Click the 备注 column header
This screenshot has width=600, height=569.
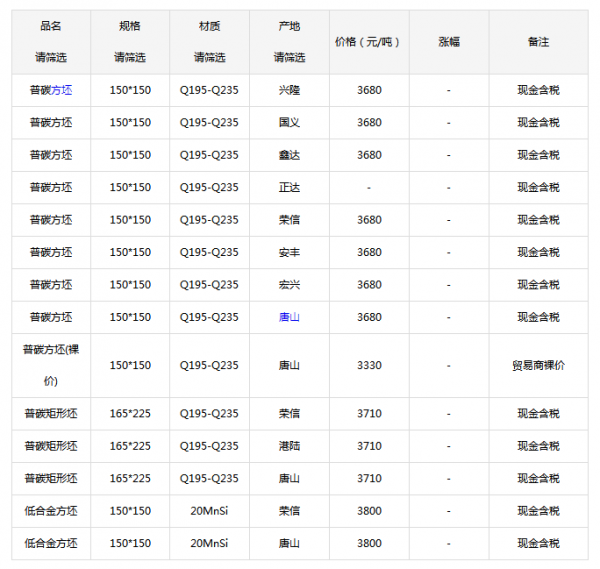pos(538,42)
